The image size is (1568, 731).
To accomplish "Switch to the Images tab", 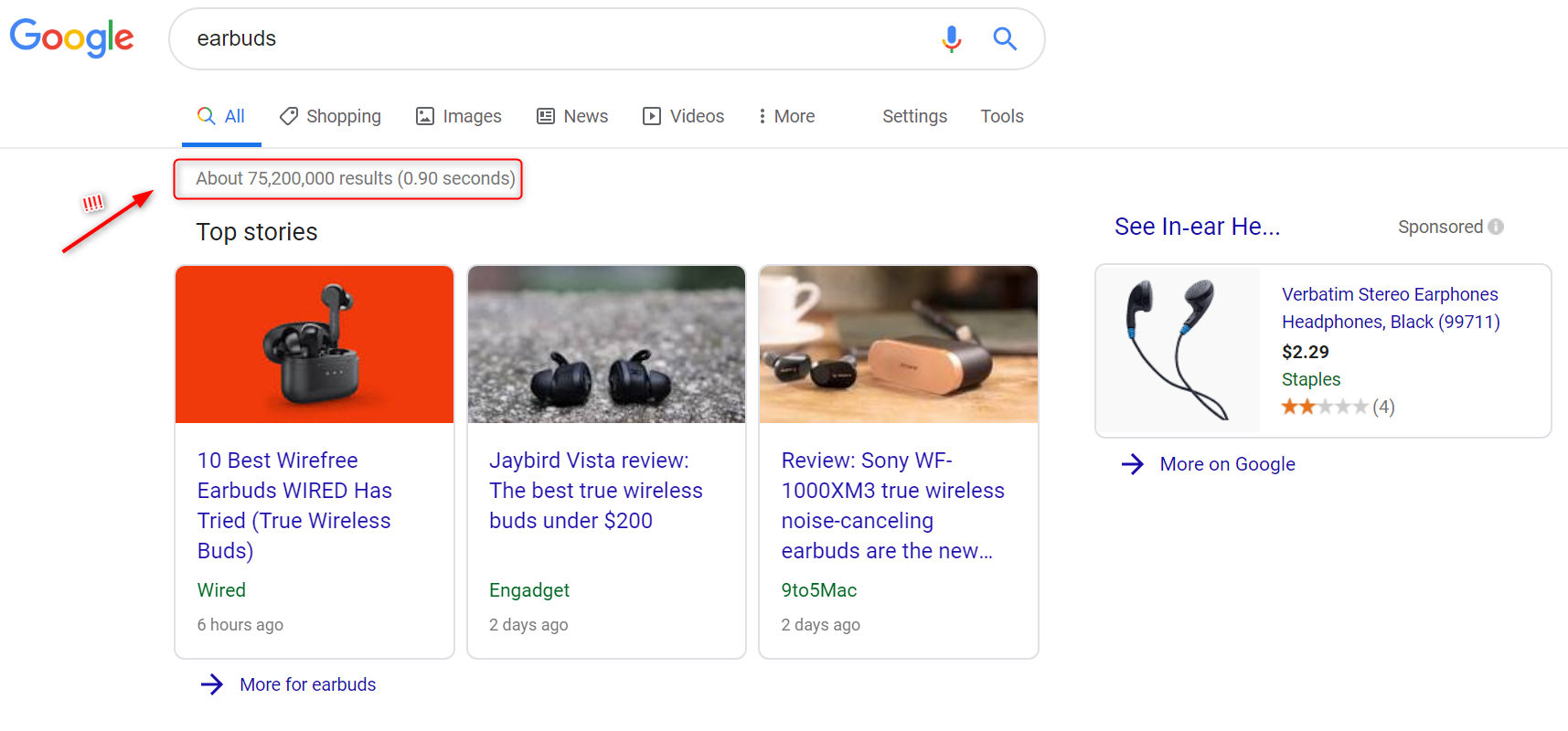I will click(459, 116).
